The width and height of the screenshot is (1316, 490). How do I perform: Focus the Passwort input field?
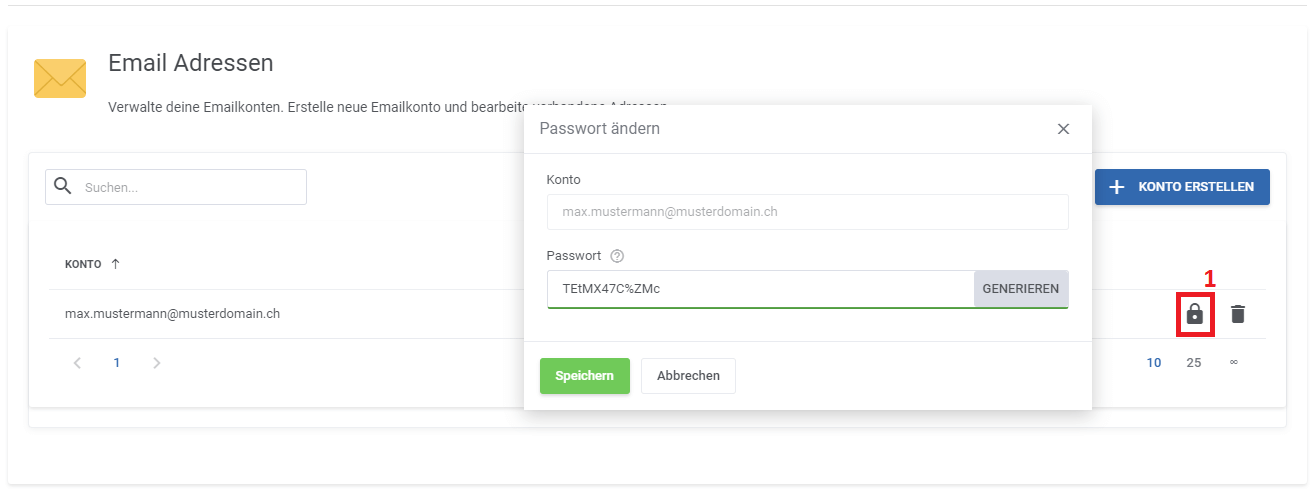click(x=760, y=289)
